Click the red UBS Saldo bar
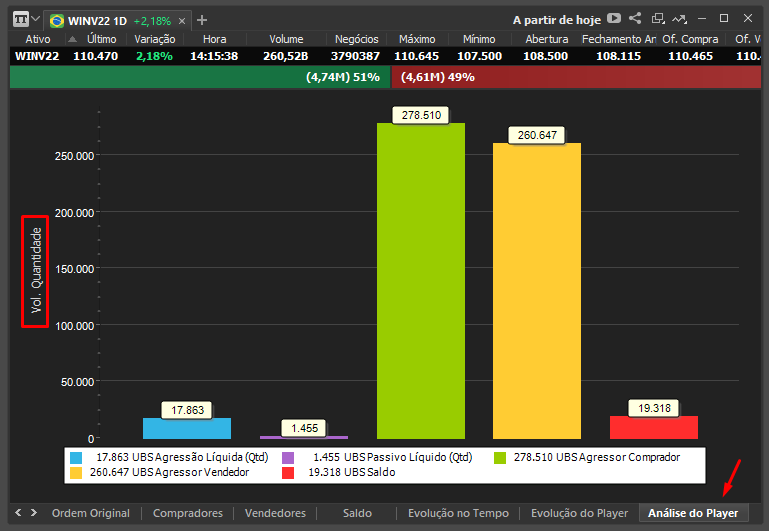Image resolution: width=769 pixels, height=531 pixels. coord(654,428)
